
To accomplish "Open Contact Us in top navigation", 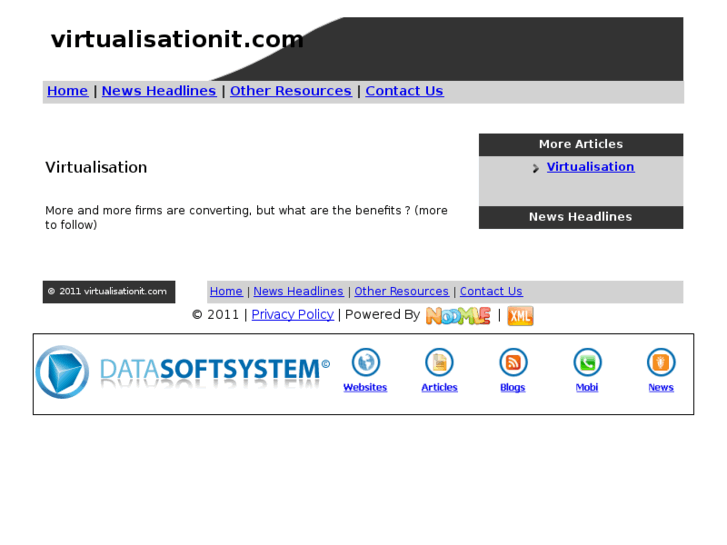I will tap(404, 91).
